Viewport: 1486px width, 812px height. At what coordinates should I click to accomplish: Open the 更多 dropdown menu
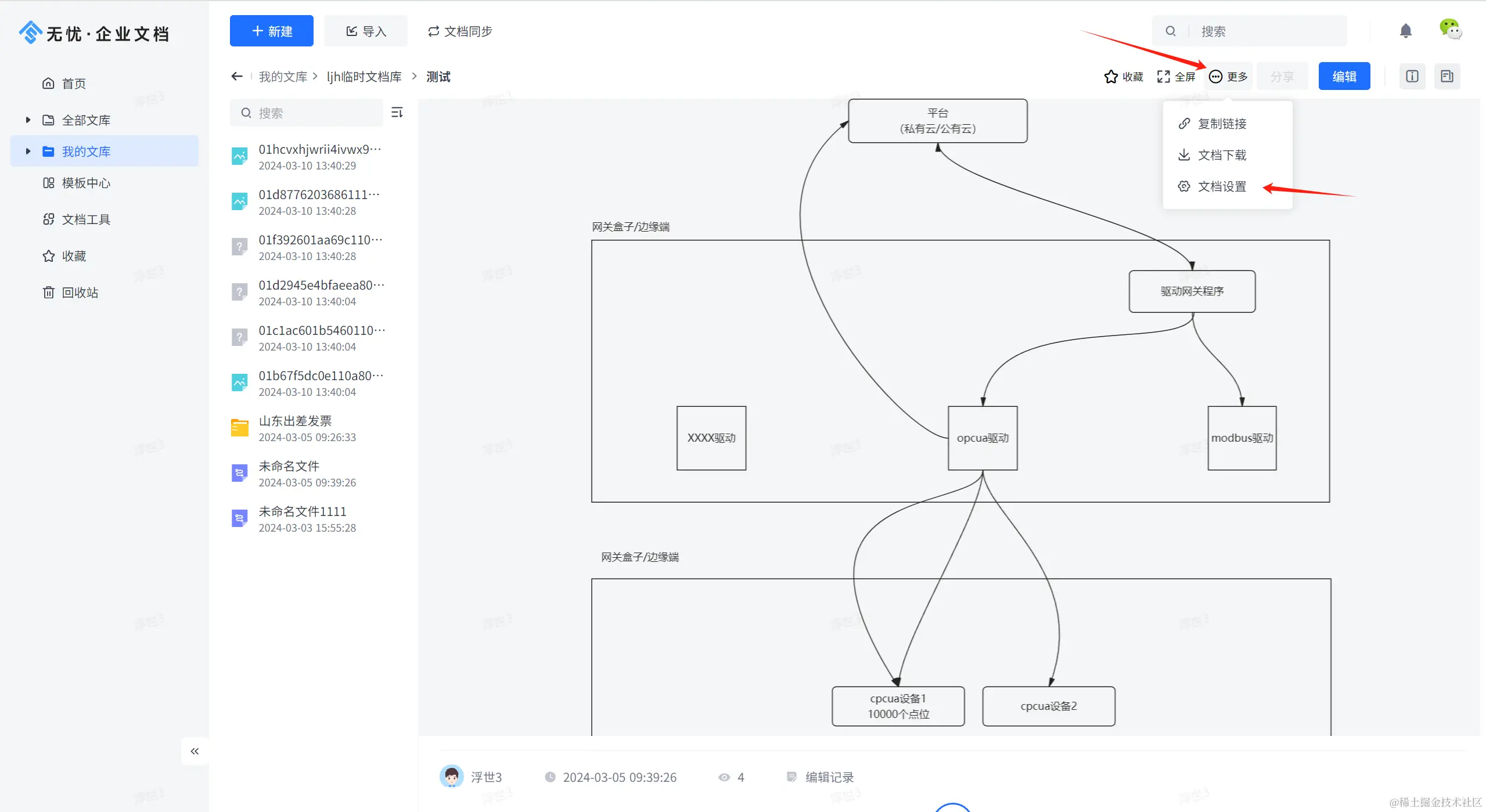click(1228, 77)
